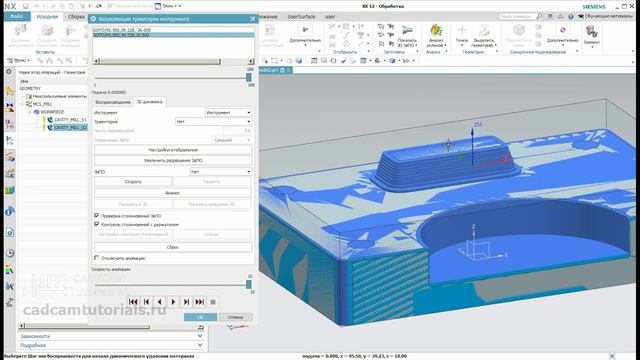Step to previous operation in playback controls
This screenshot has width=640, height=360.
(x=146, y=302)
